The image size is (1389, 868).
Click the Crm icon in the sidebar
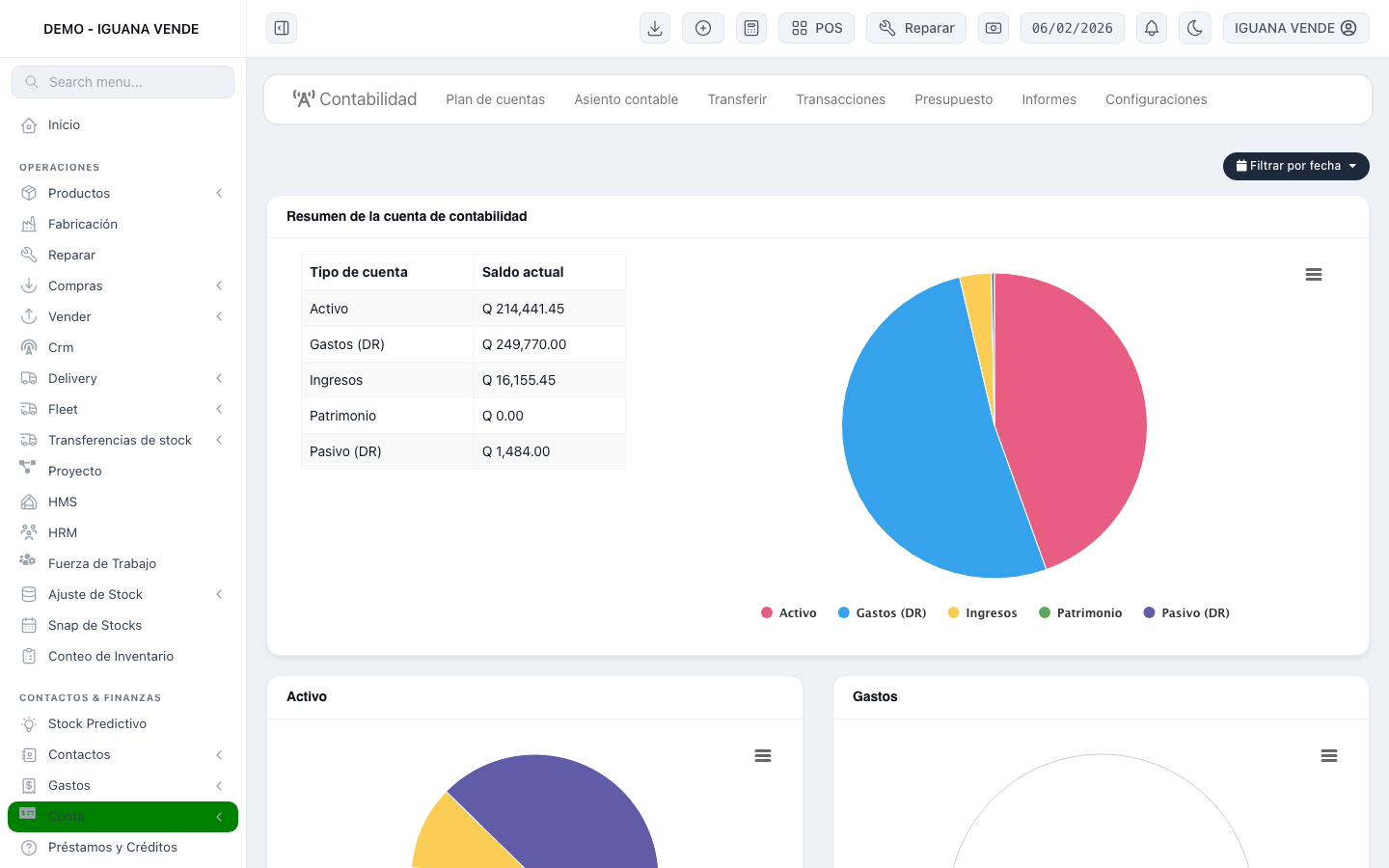[29, 347]
